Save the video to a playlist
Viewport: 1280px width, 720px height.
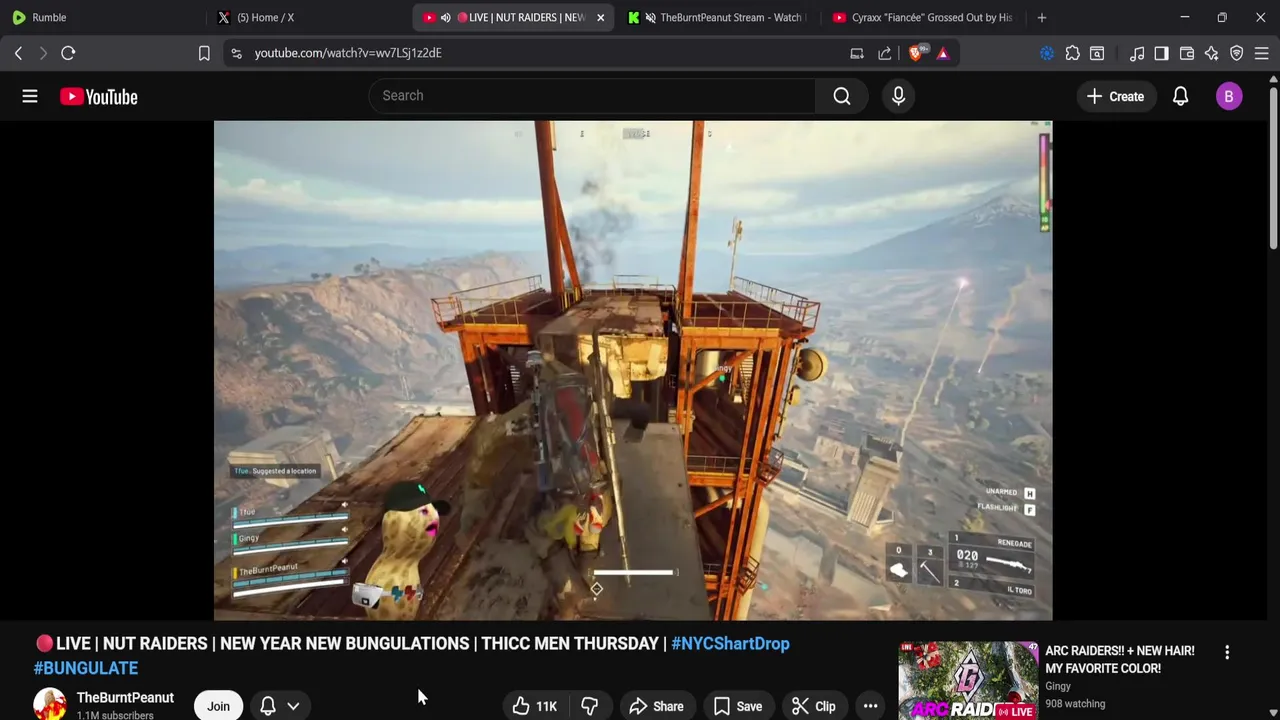click(737, 706)
